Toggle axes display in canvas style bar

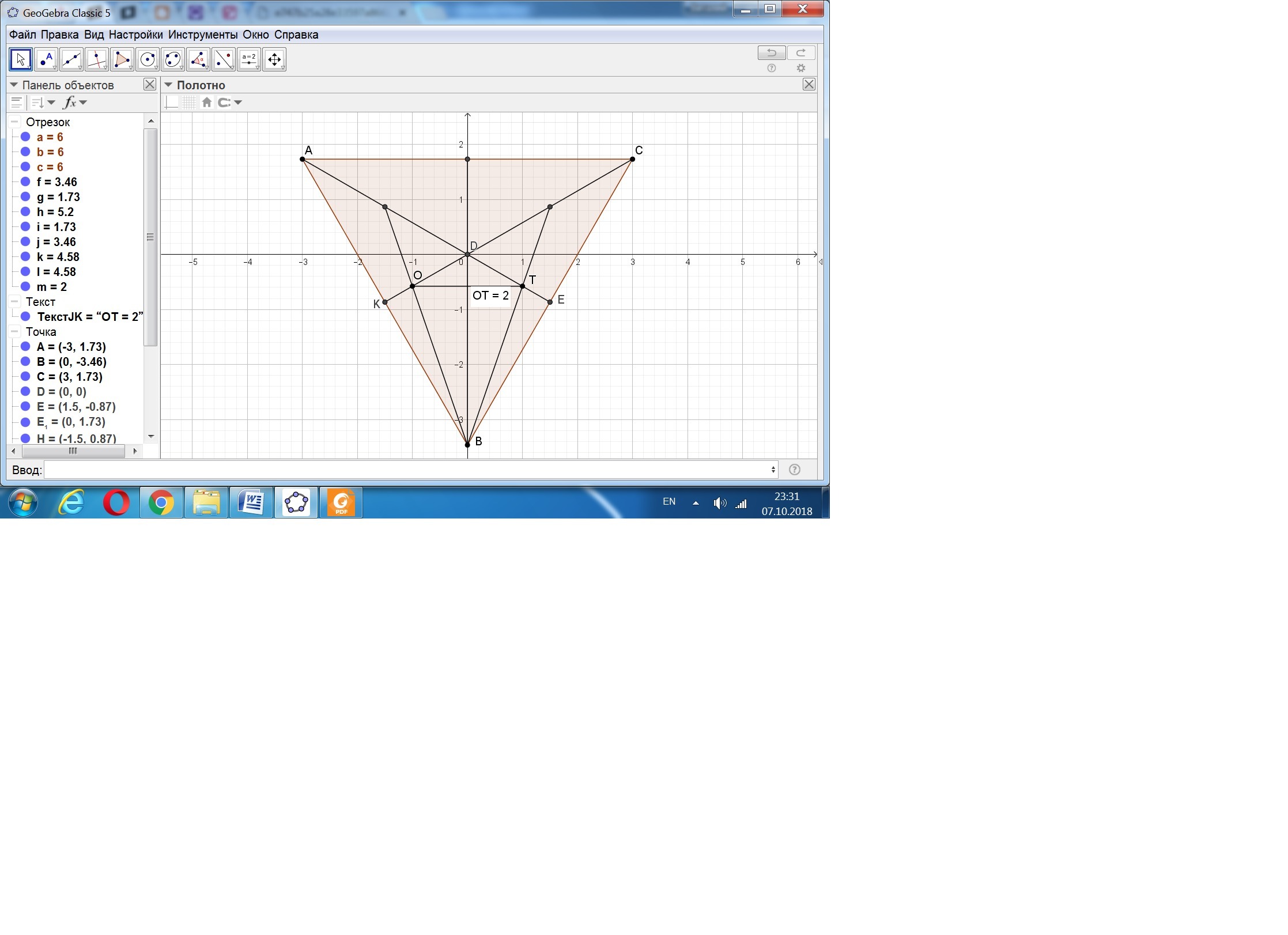point(172,103)
